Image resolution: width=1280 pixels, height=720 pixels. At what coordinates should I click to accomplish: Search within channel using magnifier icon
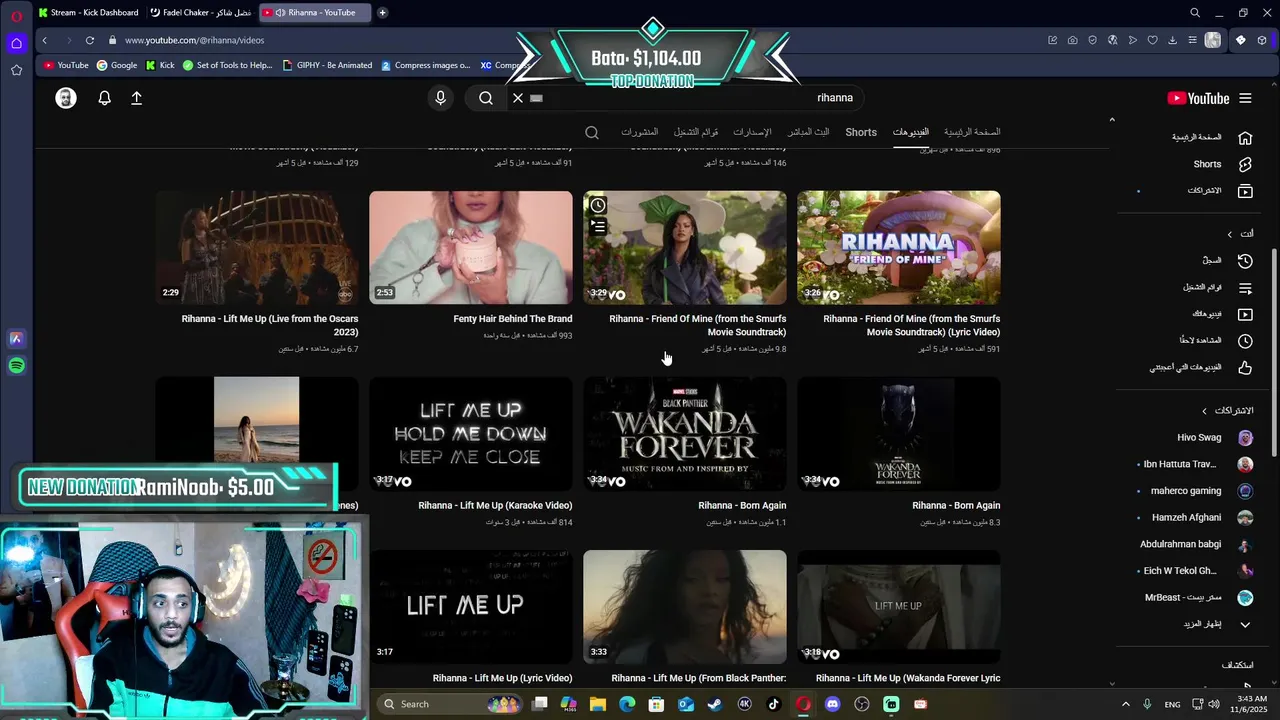point(592,132)
